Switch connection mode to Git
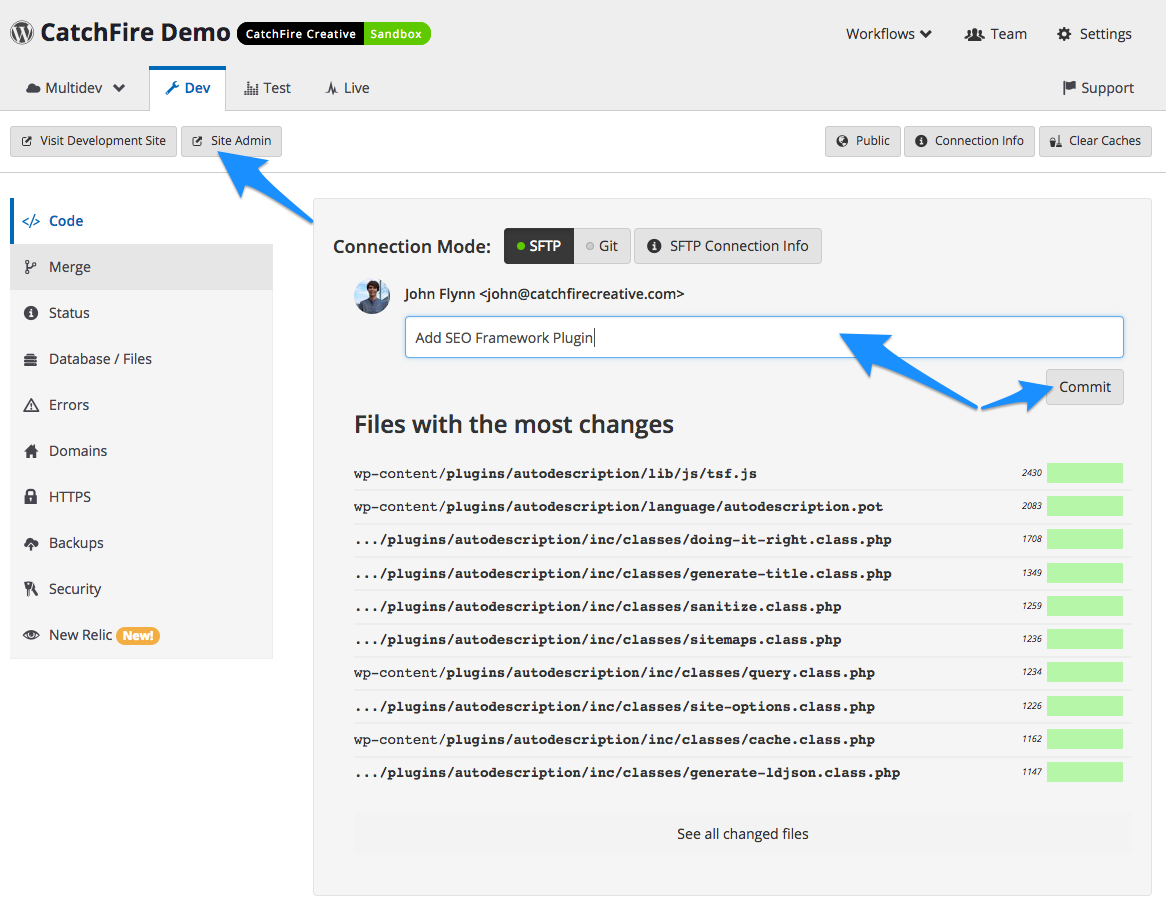This screenshot has height=904, width=1166. pyautogui.click(x=602, y=246)
